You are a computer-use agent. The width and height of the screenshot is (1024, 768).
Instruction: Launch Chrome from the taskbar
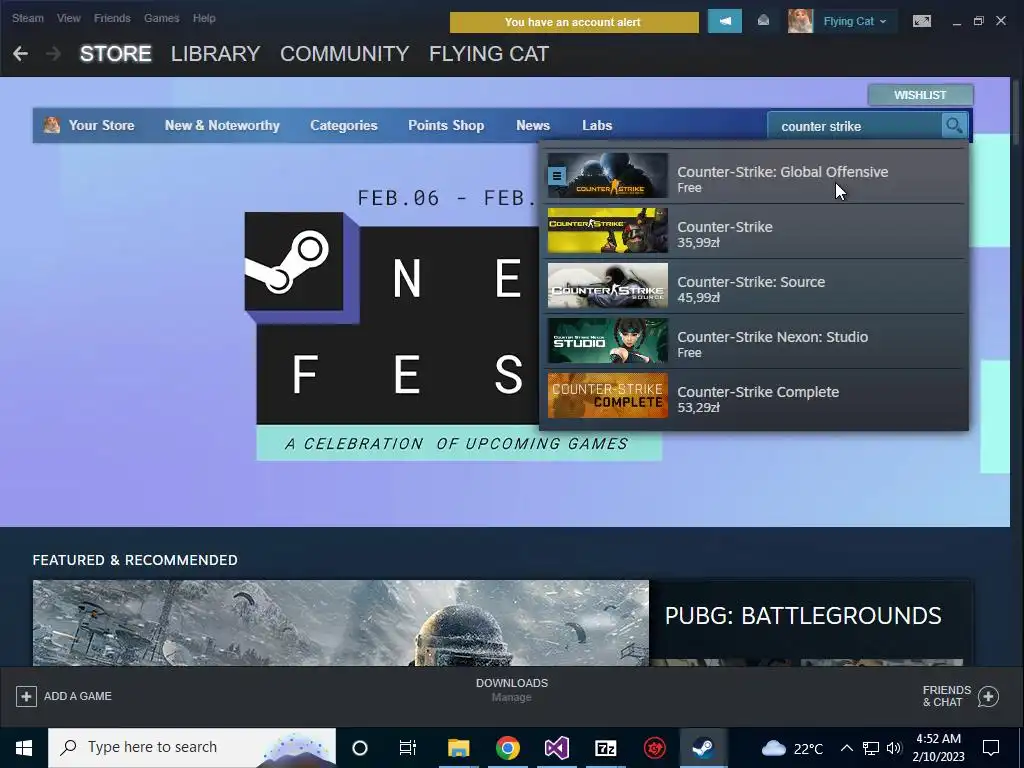[507, 748]
